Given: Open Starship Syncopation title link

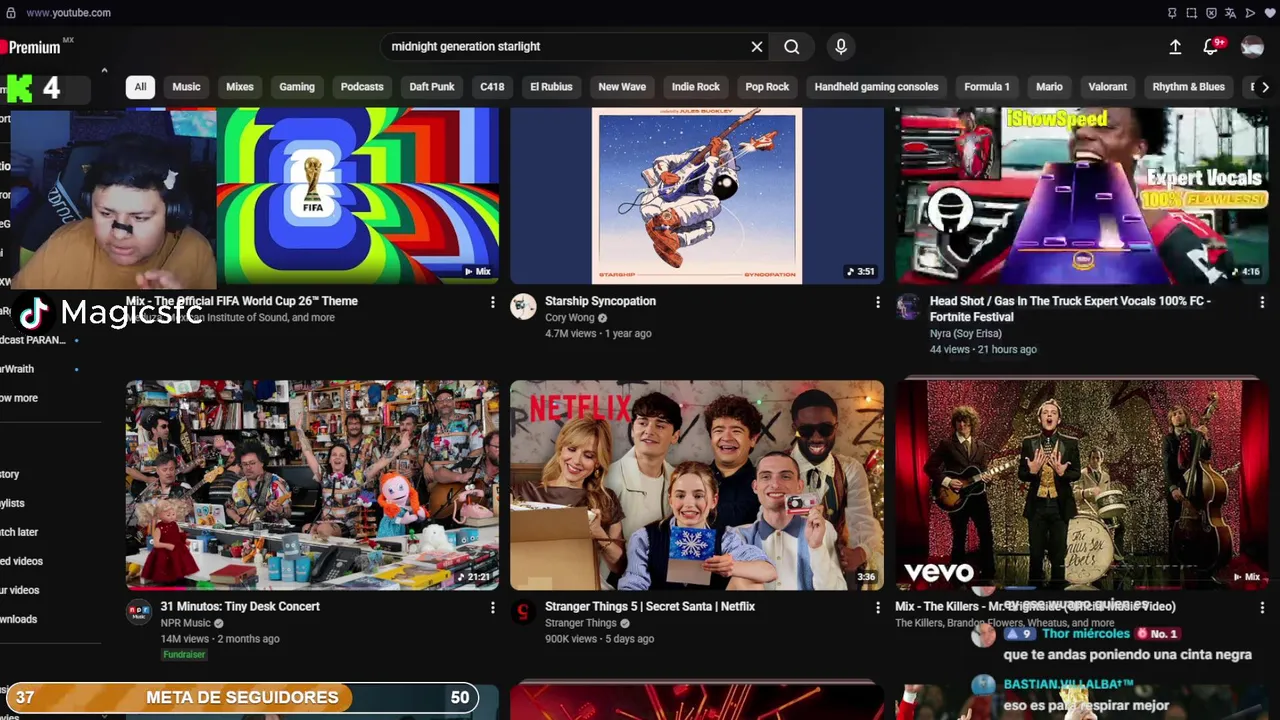Looking at the screenshot, I should click(600, 301).
